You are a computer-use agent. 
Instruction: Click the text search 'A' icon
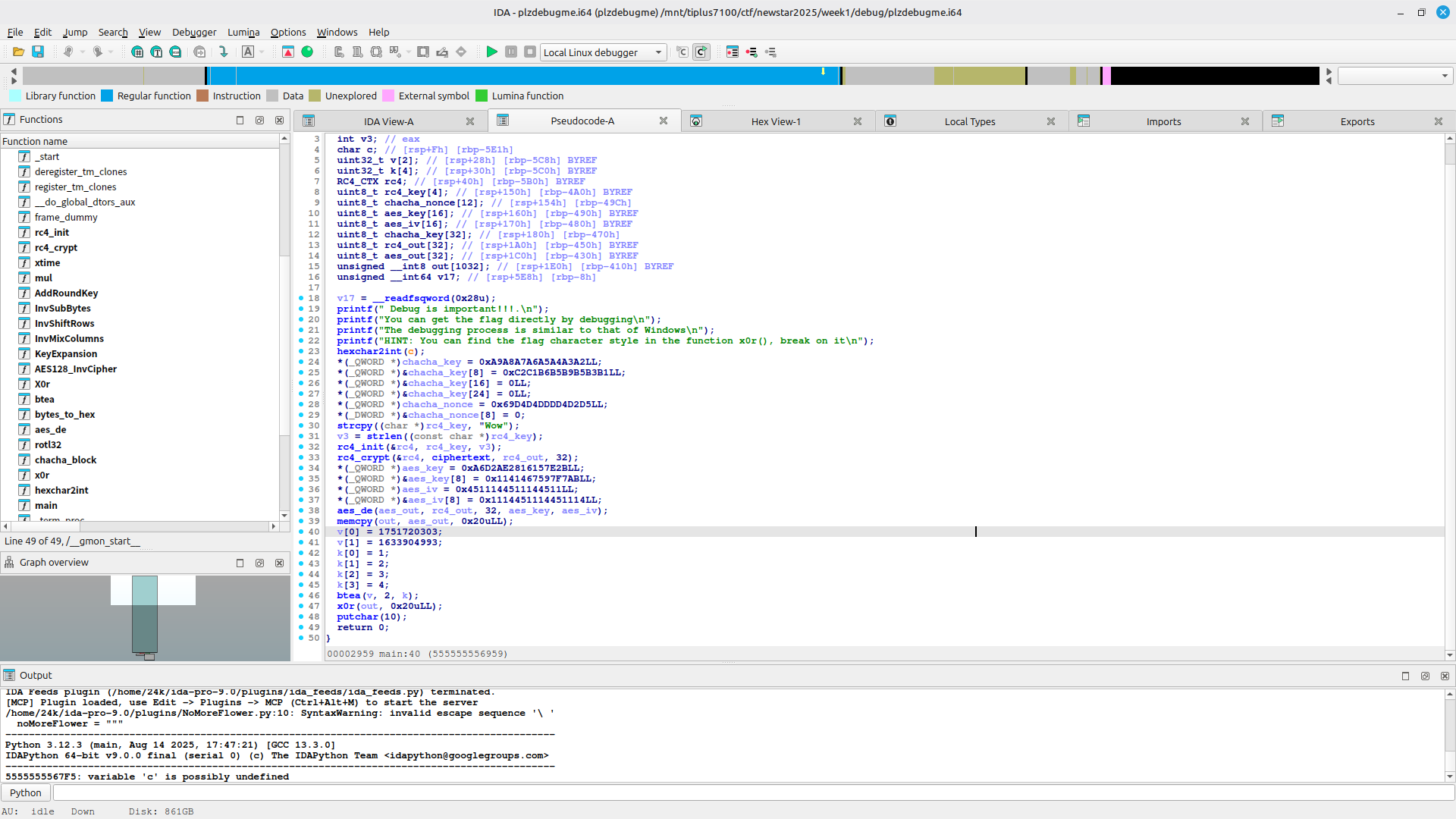[248, 52]
